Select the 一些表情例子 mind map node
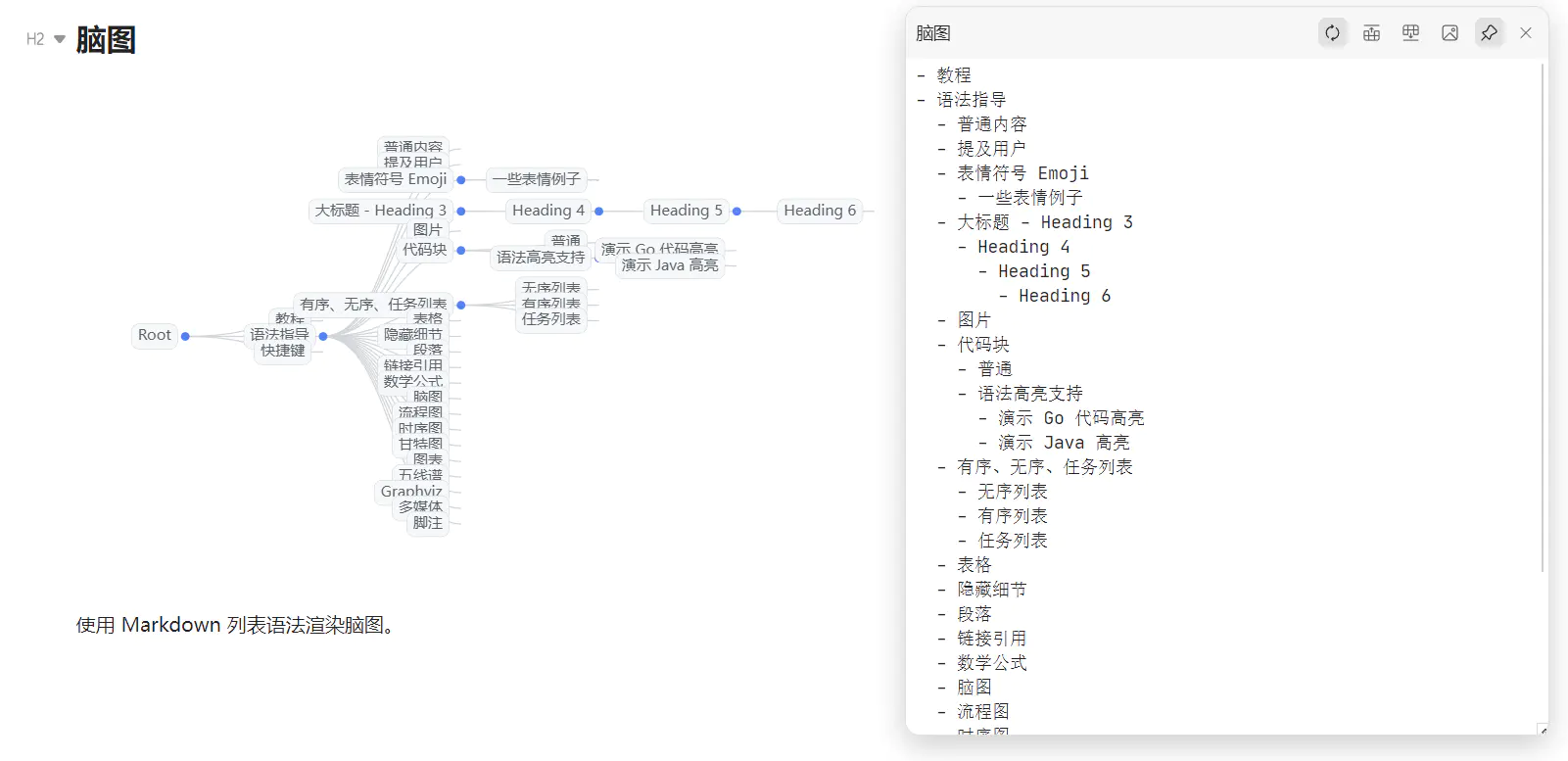This screenshot has height=761, width=1568. pyautogui.click(x=537, y=179)
